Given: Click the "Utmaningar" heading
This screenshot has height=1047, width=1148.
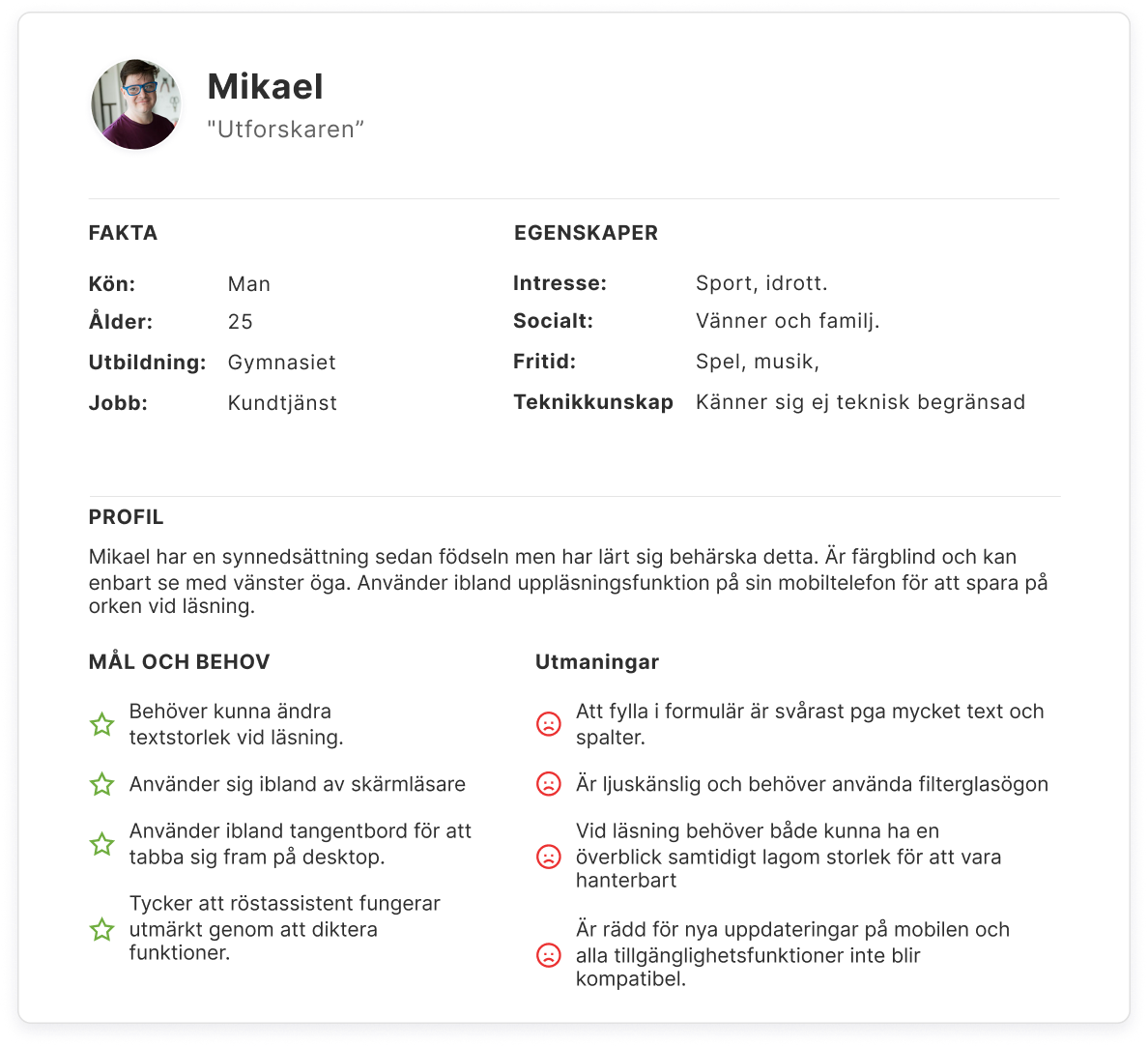Looking at the screenshot, I should pyautogui.click(x=597, y=662).
